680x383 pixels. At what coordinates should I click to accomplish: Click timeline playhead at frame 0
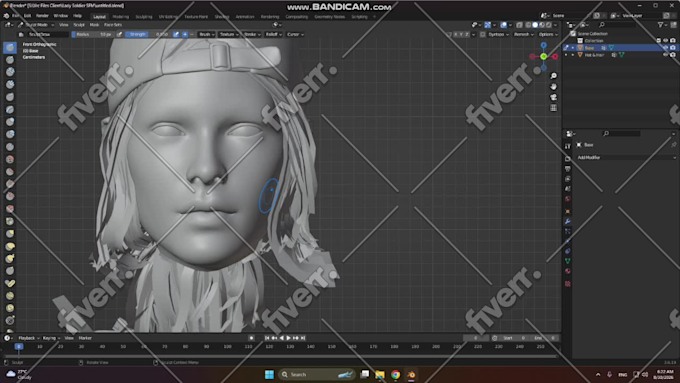[x=19, y=346]
